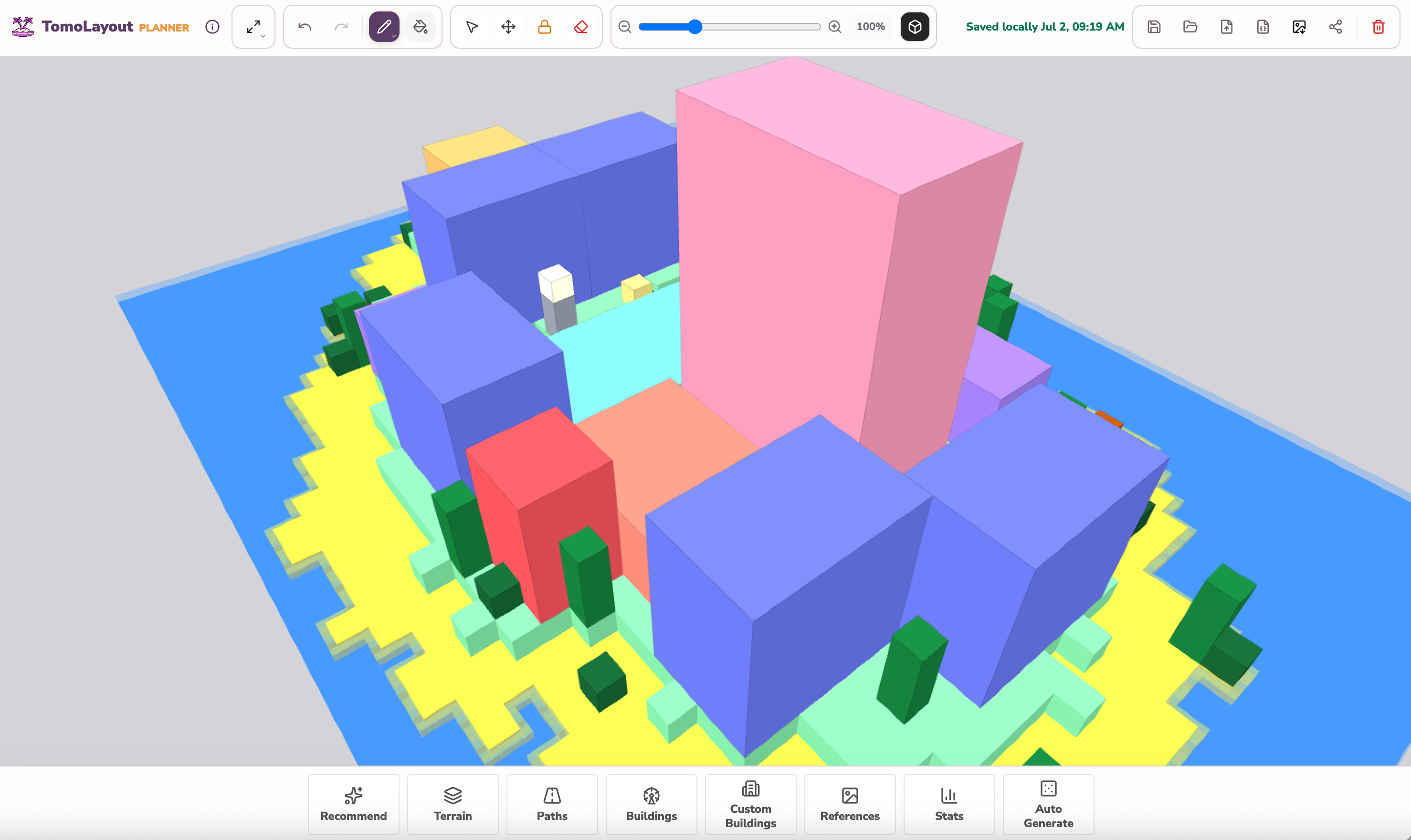This screenshot has width=1411, height=840.
Task: Select the paint bucket fill tool
Action: 421,27
